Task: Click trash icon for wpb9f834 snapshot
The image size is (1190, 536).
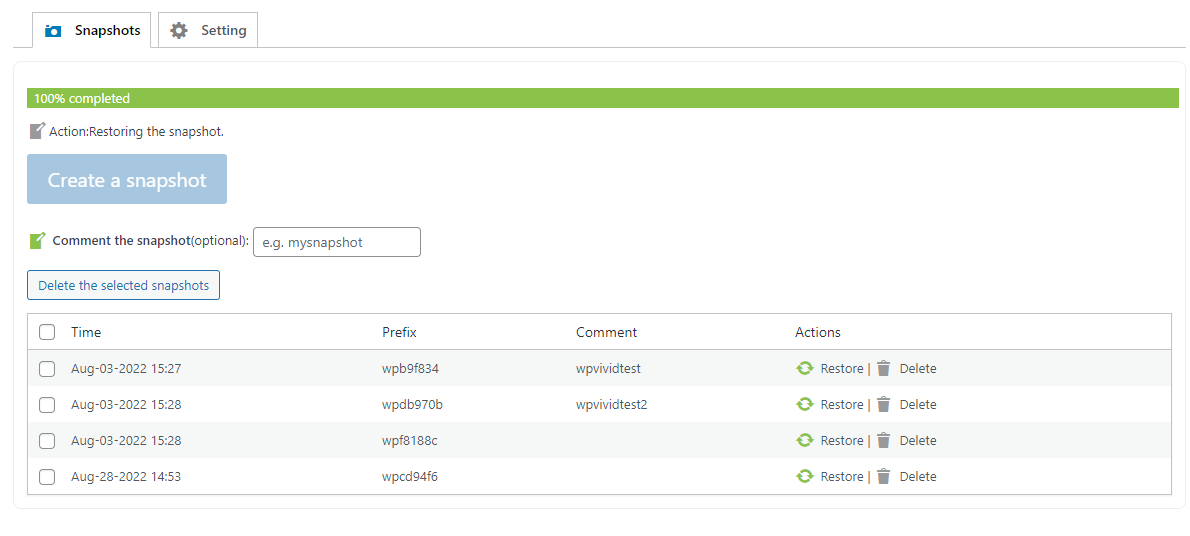Action: [883, 368]
